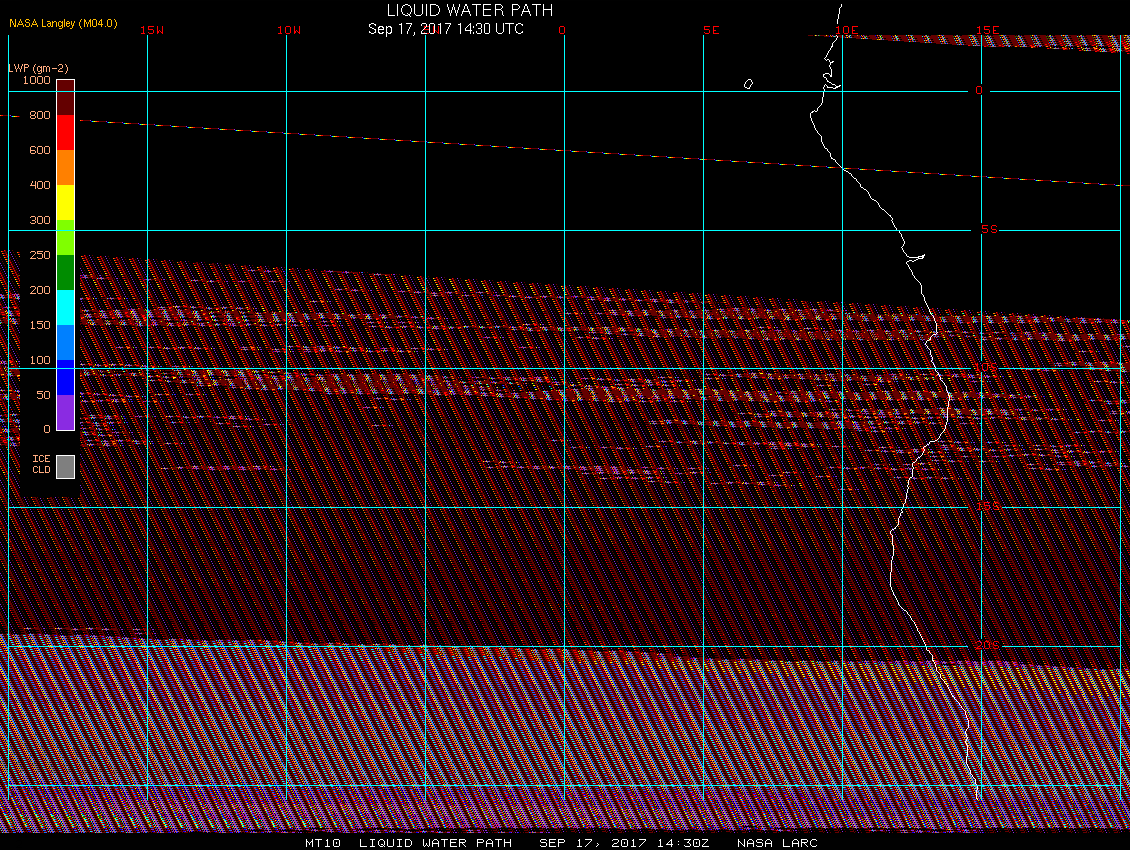Click the 'LWP (gm-2)' legend heading
This screenshot has width=1130, height=850.
(x=38, y=68)
